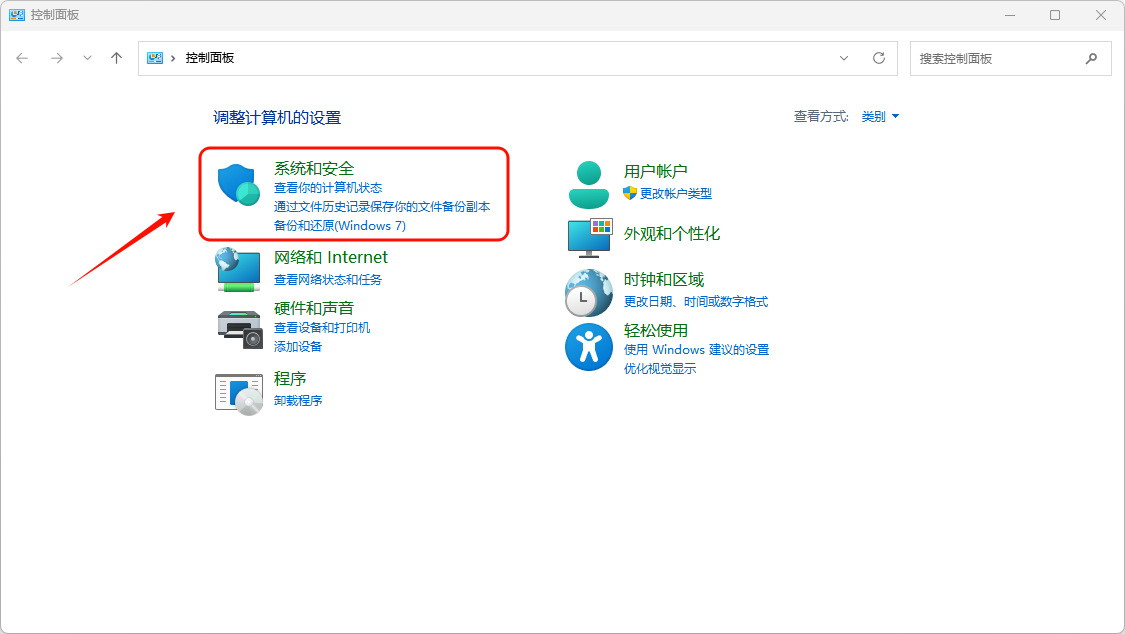Viewport: 1125px width, 634px height.
Task: Expand the address bar history dropdown
Action: [844, 58]
